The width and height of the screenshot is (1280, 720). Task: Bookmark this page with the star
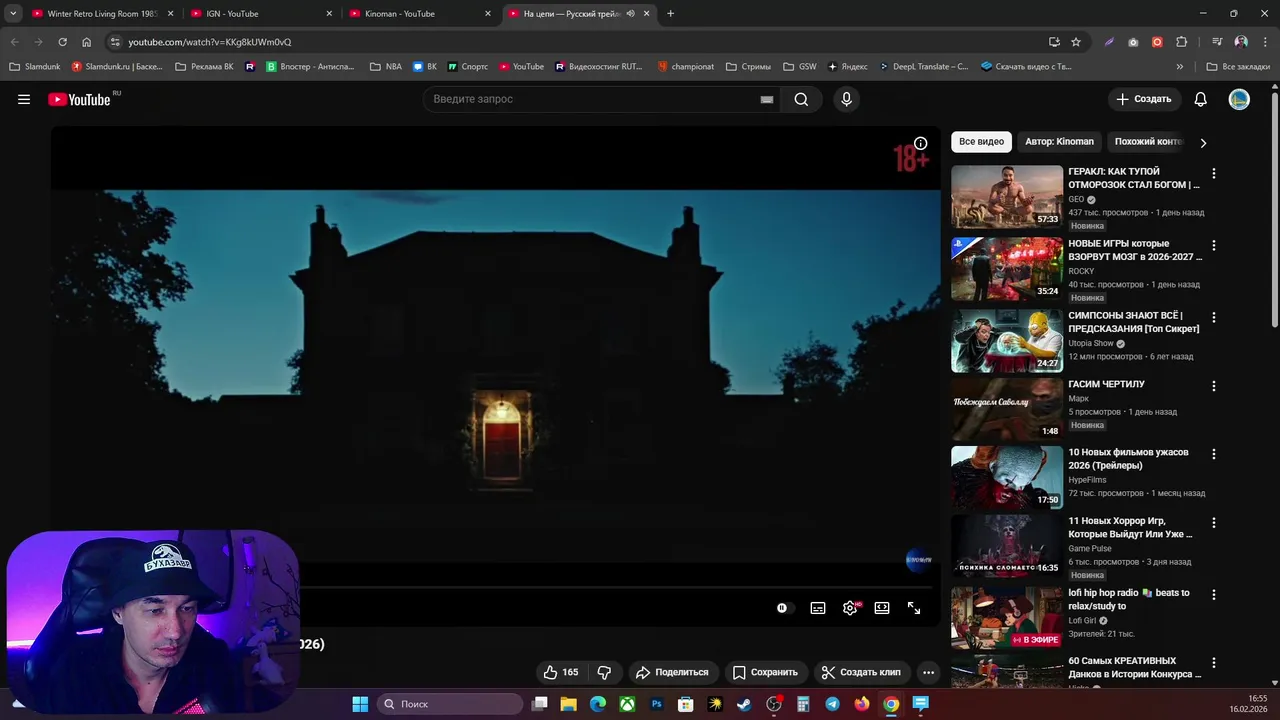1076,42
